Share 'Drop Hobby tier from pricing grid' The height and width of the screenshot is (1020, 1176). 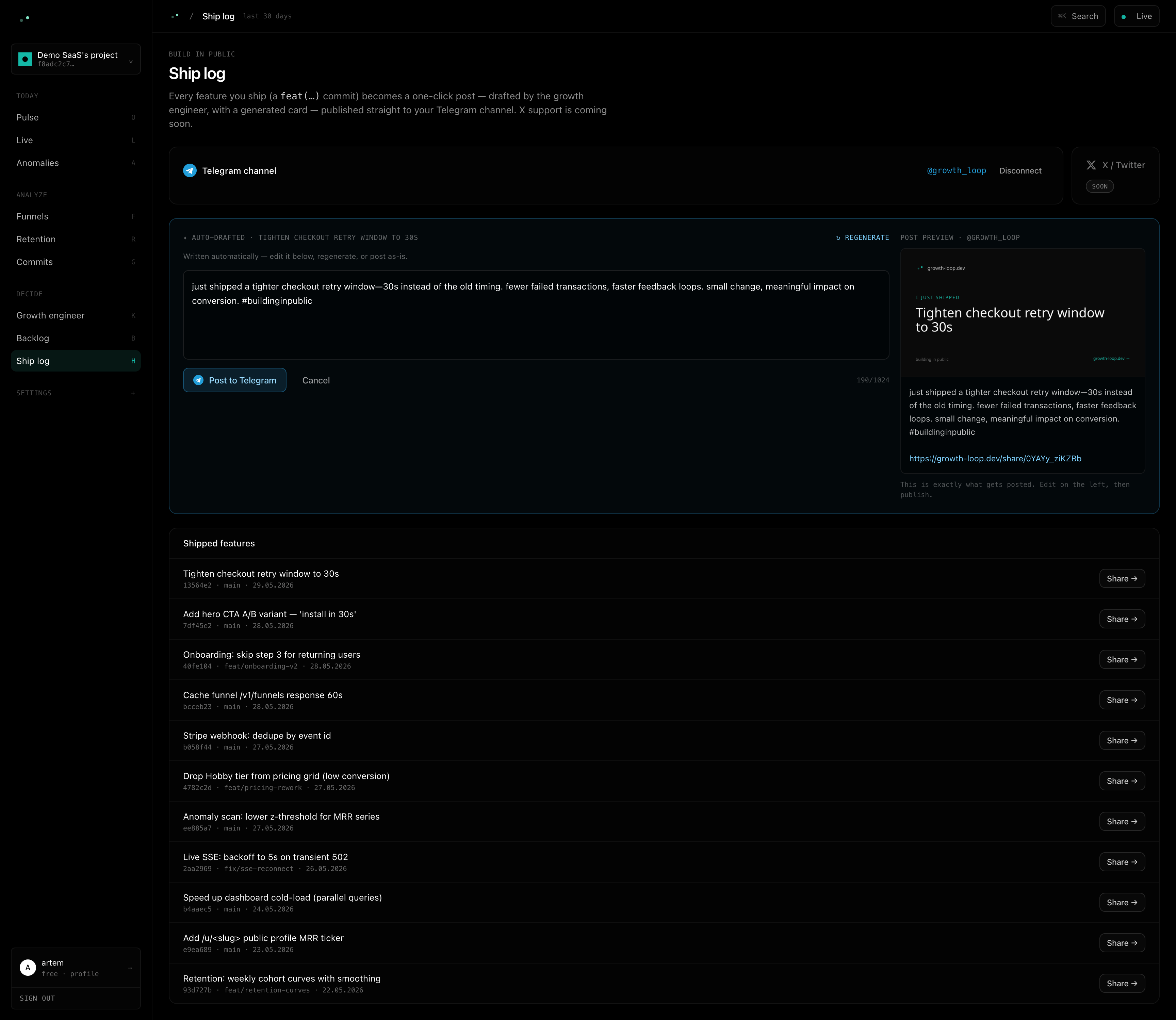(1122, 781)
